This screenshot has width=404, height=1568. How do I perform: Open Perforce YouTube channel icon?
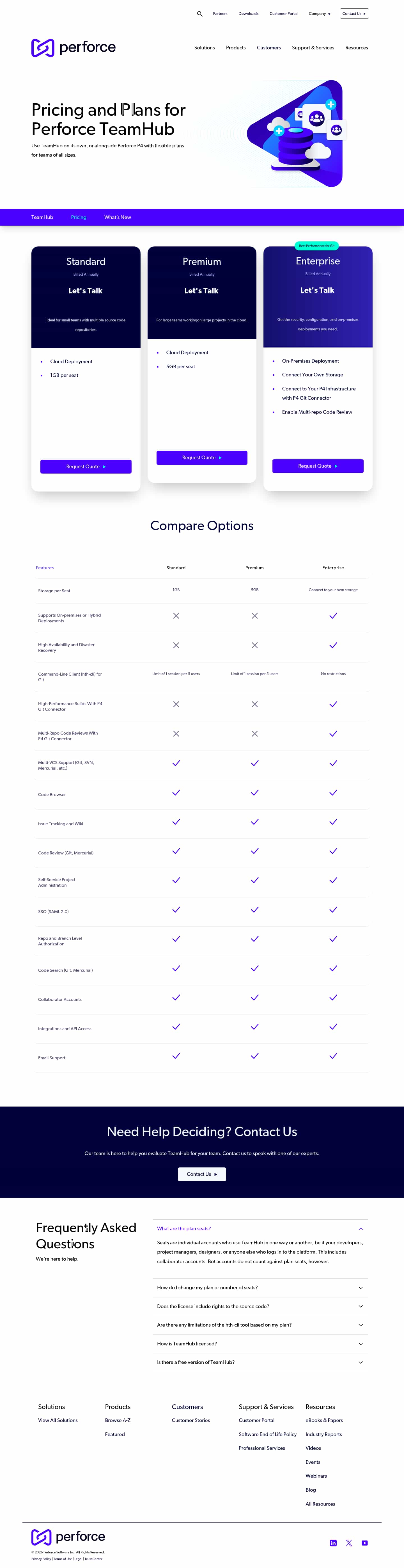(x=364, y=1542)
